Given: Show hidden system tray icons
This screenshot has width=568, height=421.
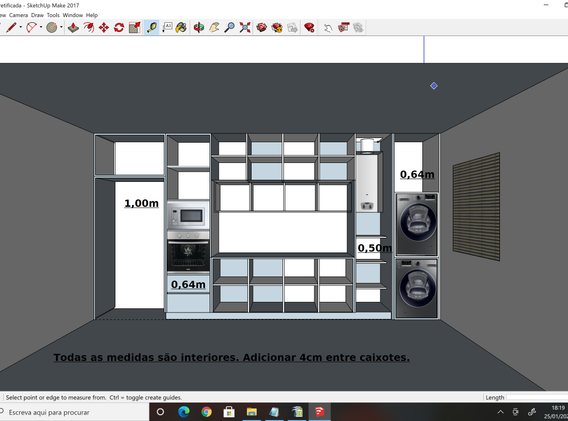Looking at the screenshot, I should point(501,412).
